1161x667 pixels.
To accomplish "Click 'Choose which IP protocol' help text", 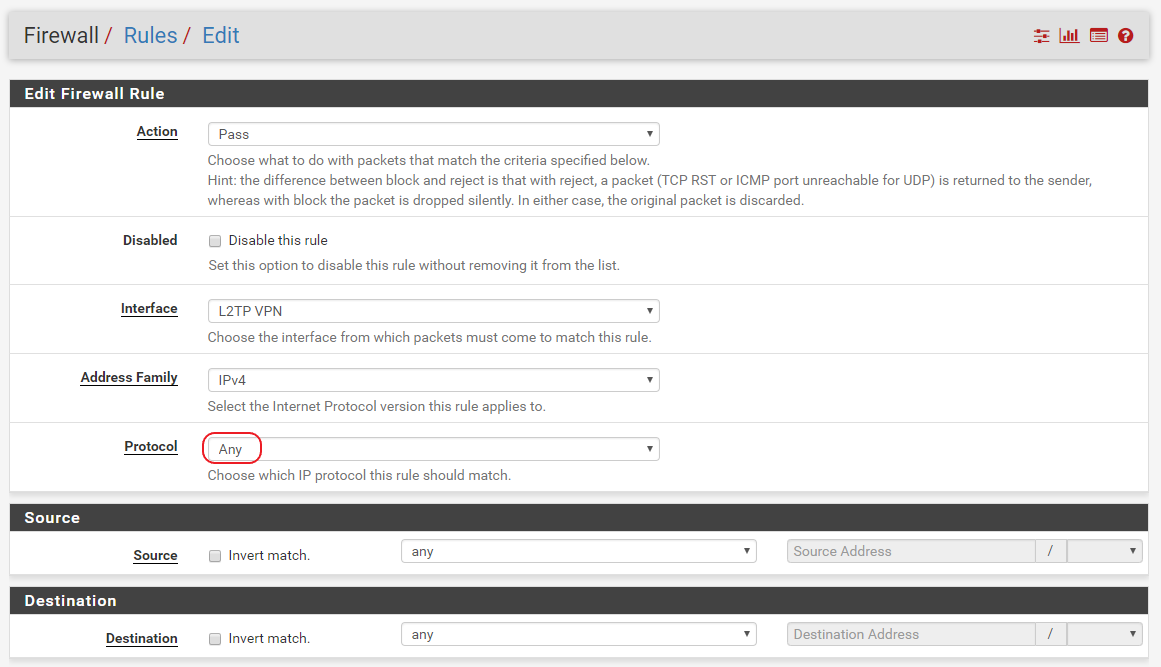I will [359, 475].
